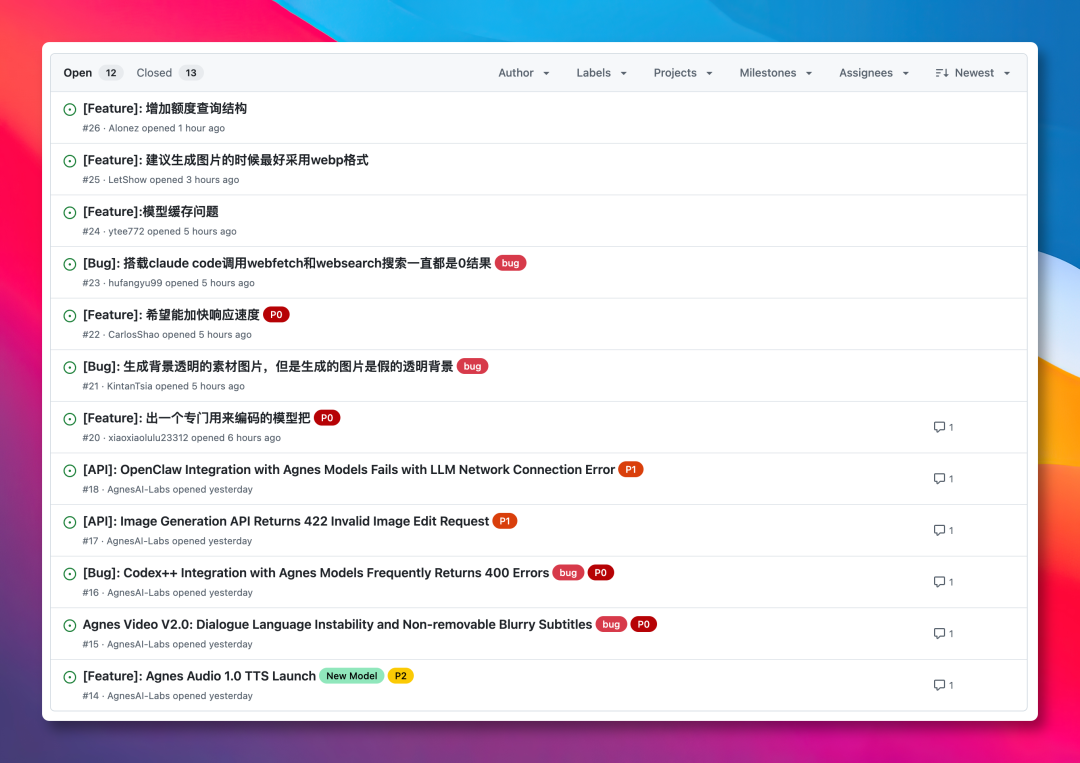Click P0 label on issue #20
Viewport: 1080px width, 763px height.
pyautogui.click(x=327, y=418)
